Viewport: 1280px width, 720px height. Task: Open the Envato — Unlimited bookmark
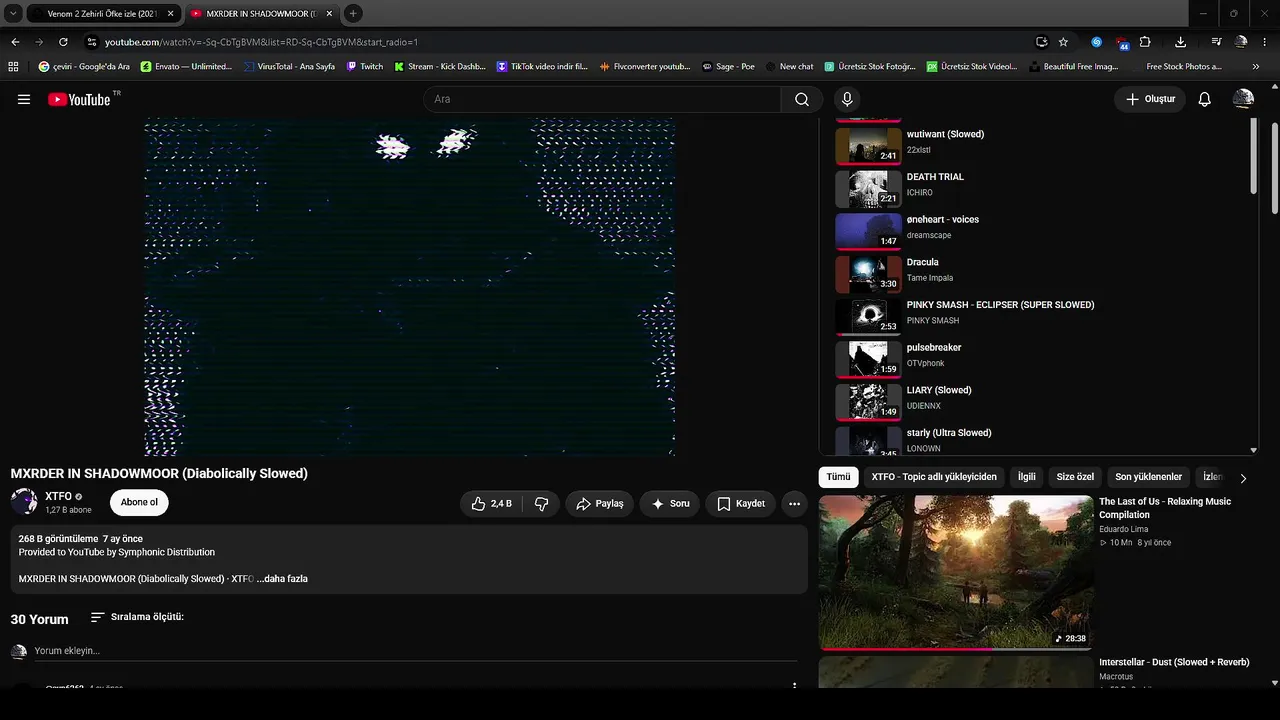tap(186, 66)
